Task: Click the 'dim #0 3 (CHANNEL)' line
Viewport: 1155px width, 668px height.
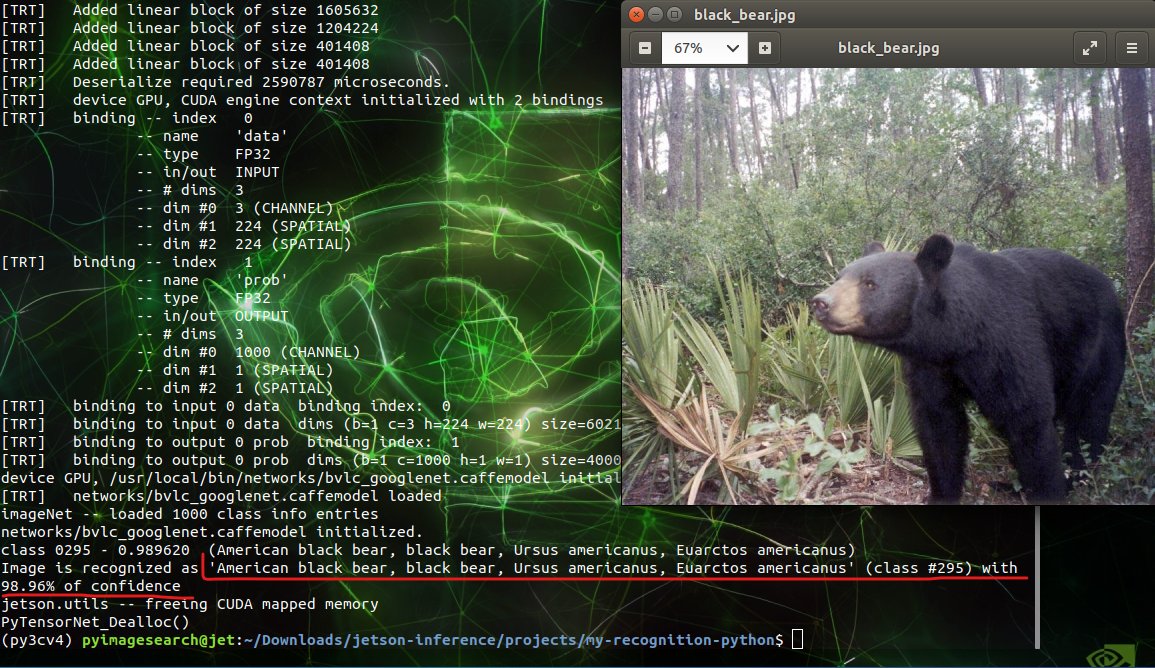Action: coord(235,208)
